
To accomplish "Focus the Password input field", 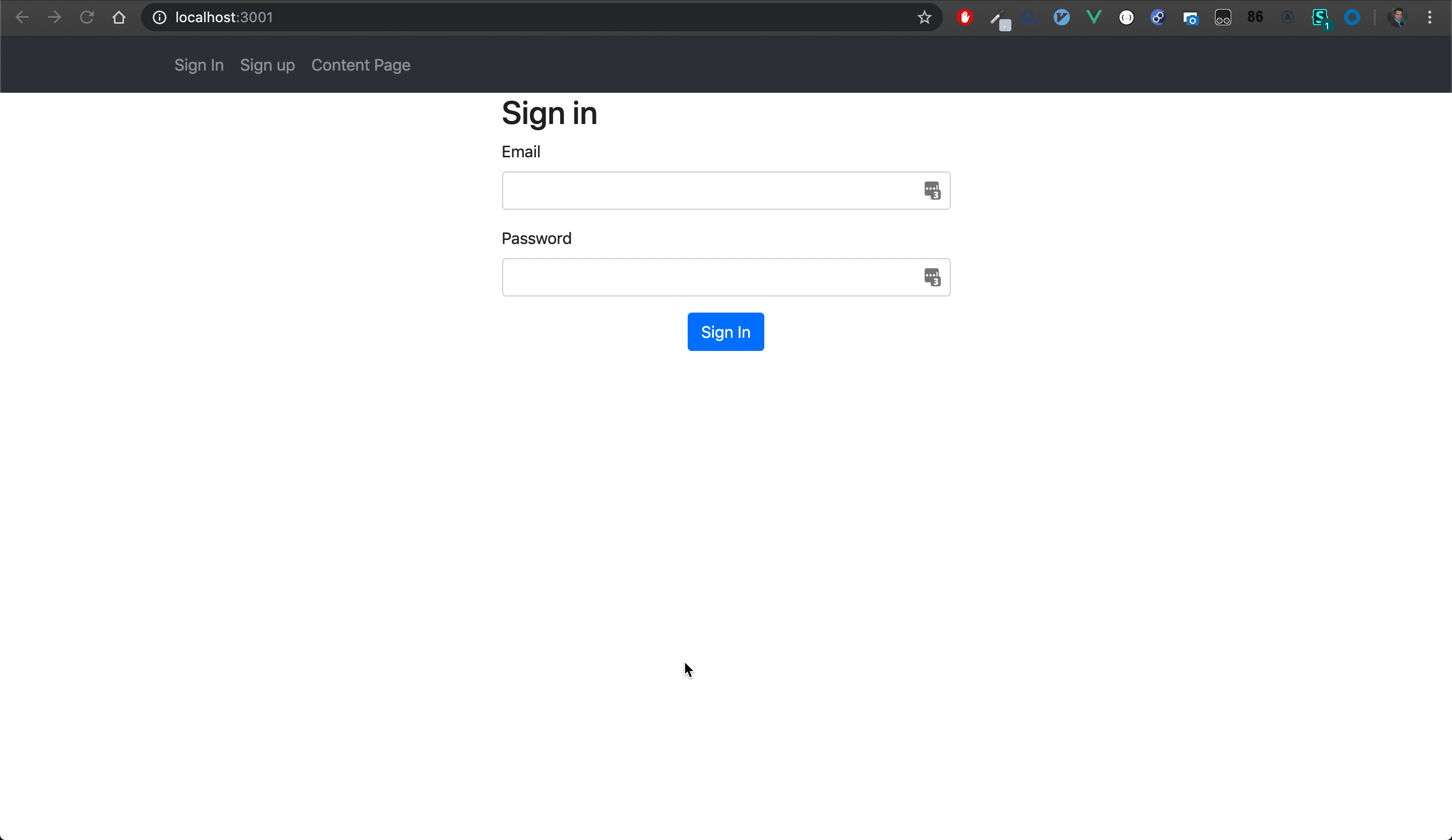I will pos(709,278).
